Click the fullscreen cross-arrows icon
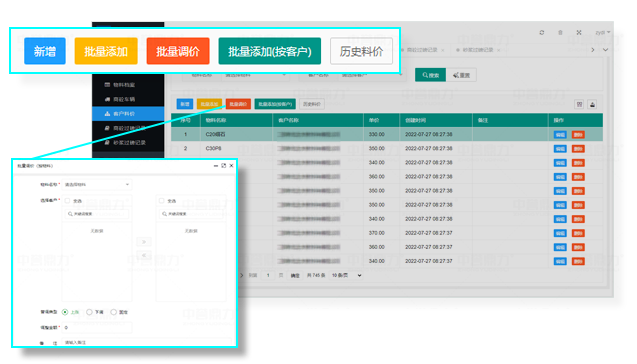This screenshot has height=364, width=637. coord(579,32)
